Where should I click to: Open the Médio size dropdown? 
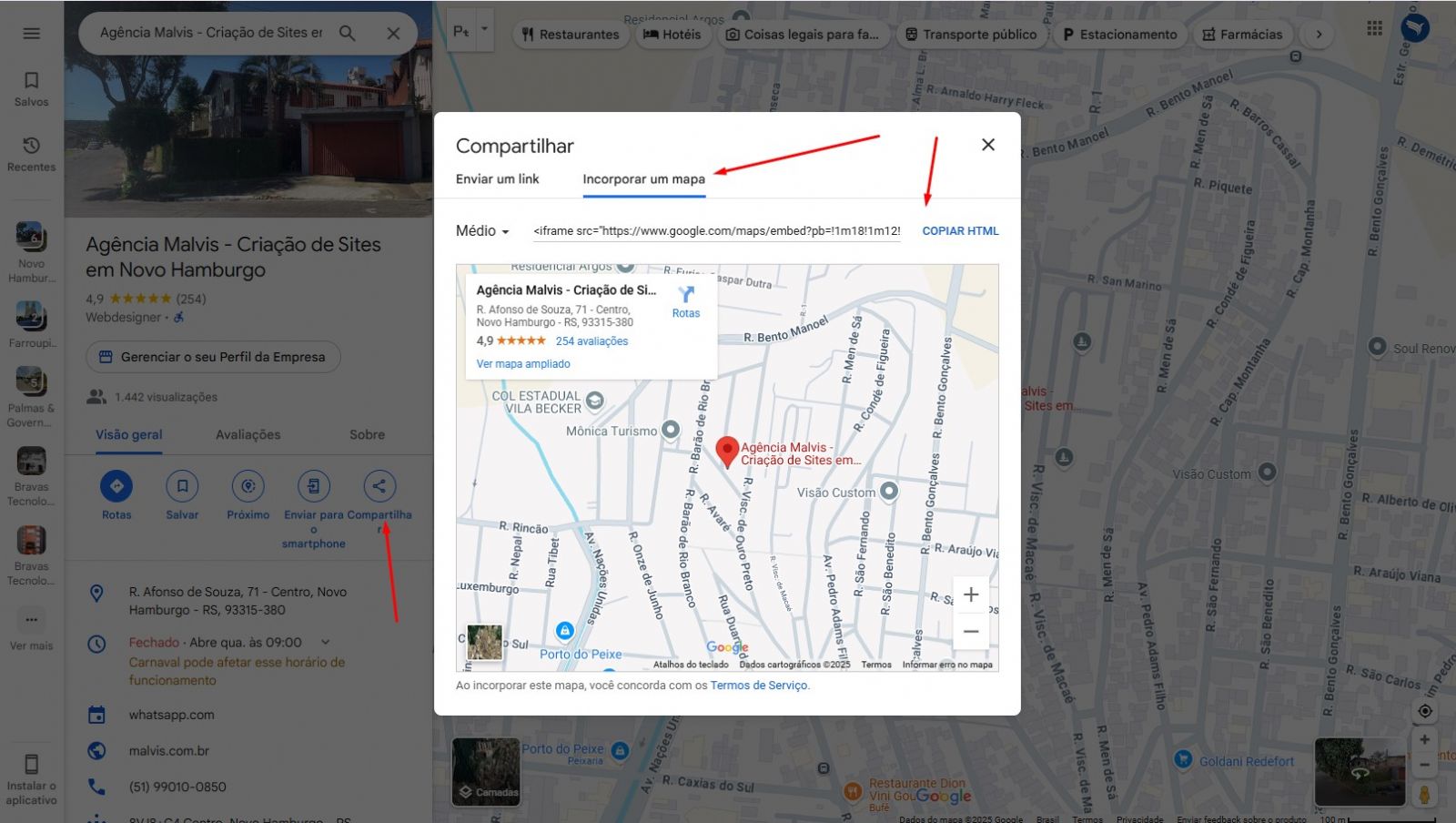[x=482, y=231]
